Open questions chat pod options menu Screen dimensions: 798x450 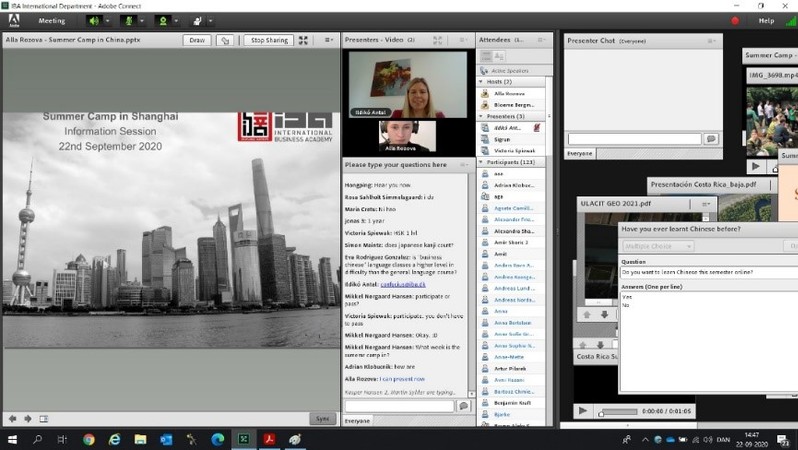pos(464,165)
